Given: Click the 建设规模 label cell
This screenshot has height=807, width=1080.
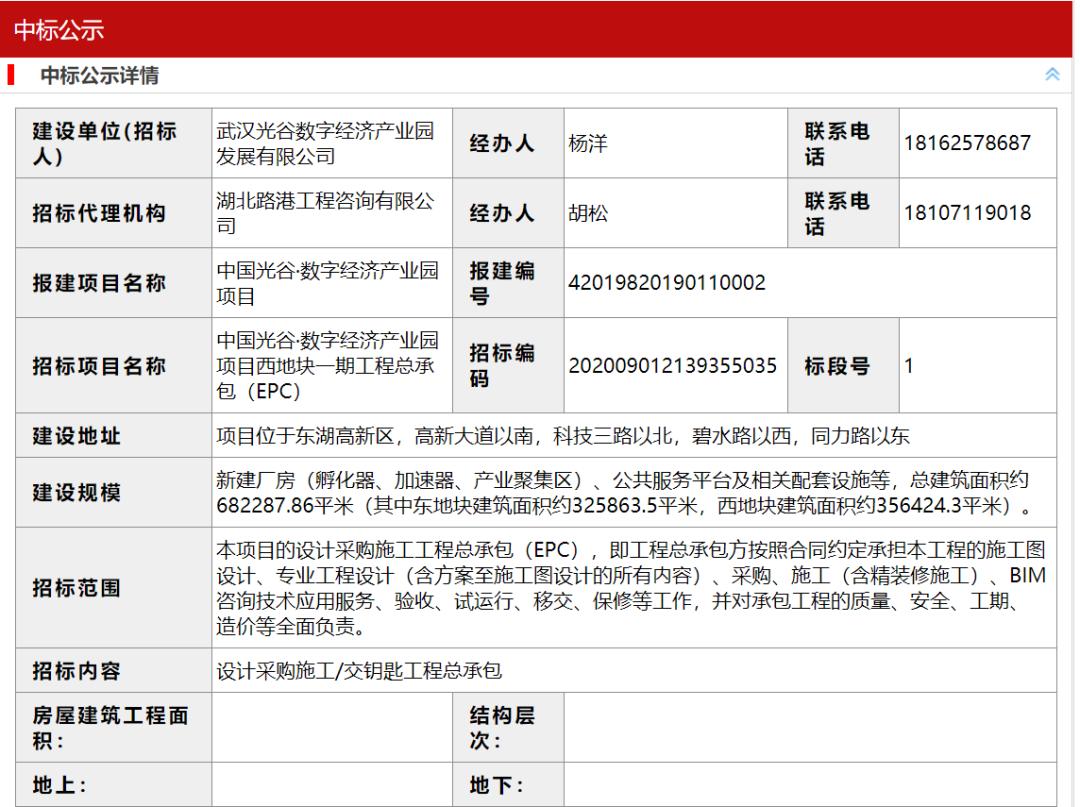Looking at the screenshot, I should click(x=114, y=492).
